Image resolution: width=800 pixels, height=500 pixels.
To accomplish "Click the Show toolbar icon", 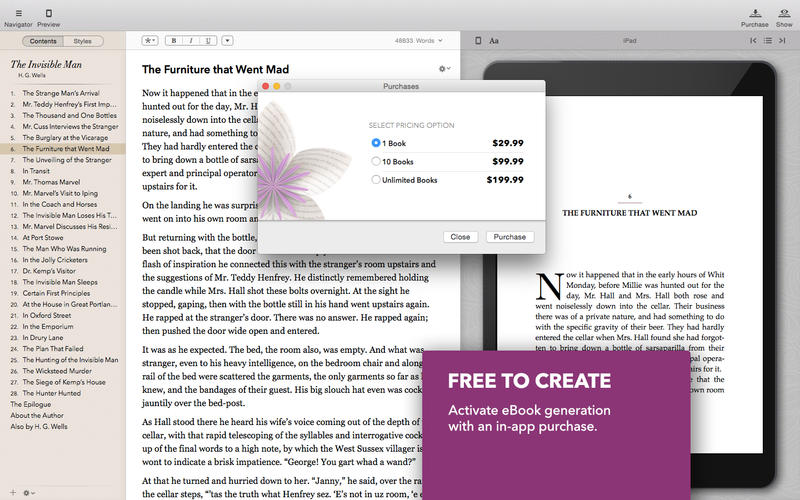I will tap(784, 13).
